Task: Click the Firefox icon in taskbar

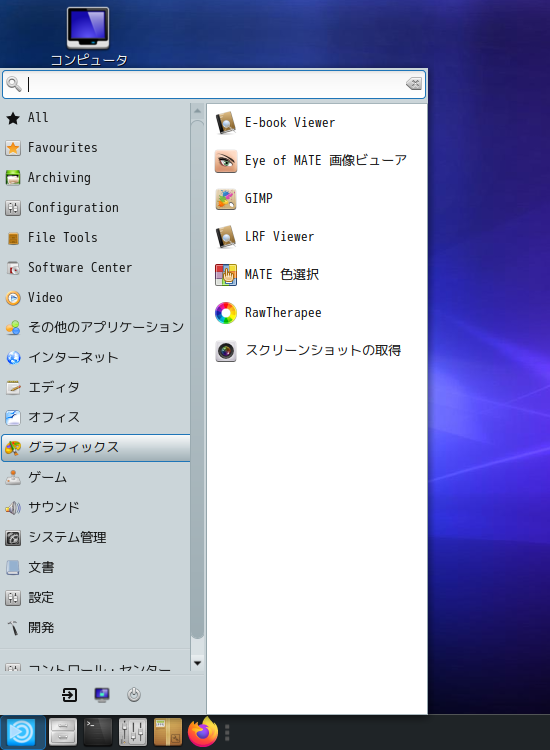Action: click(203, 732)
